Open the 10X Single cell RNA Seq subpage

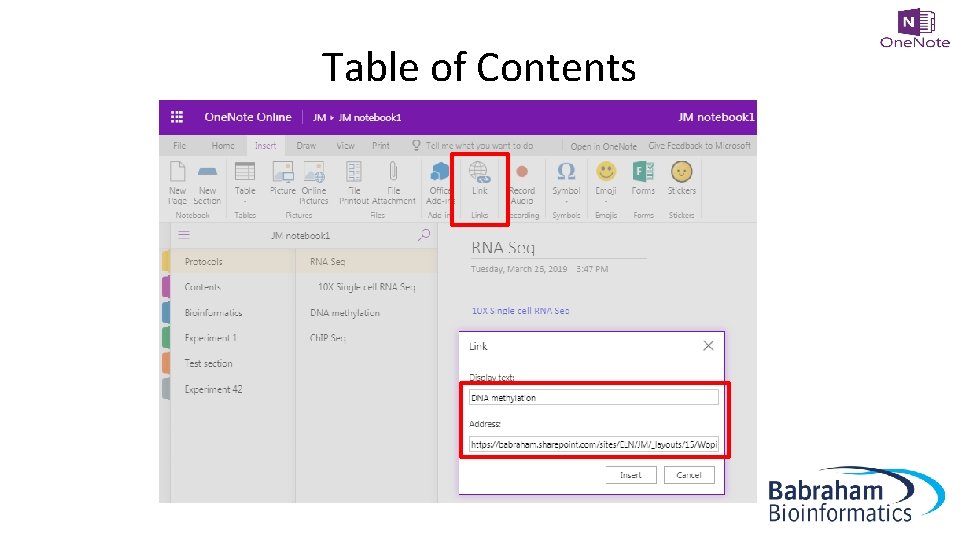(x=367, y=287)
